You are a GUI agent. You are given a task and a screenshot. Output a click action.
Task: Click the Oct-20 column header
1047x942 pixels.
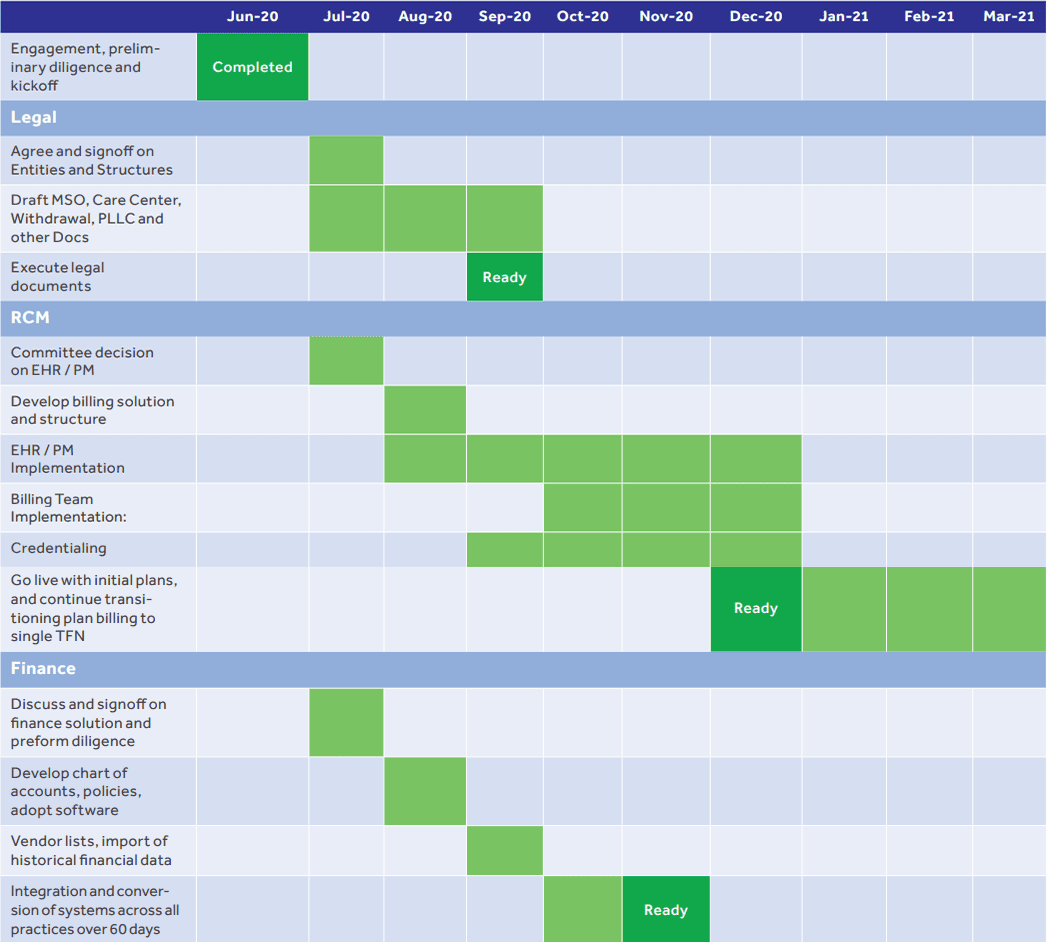pos(582,16)
